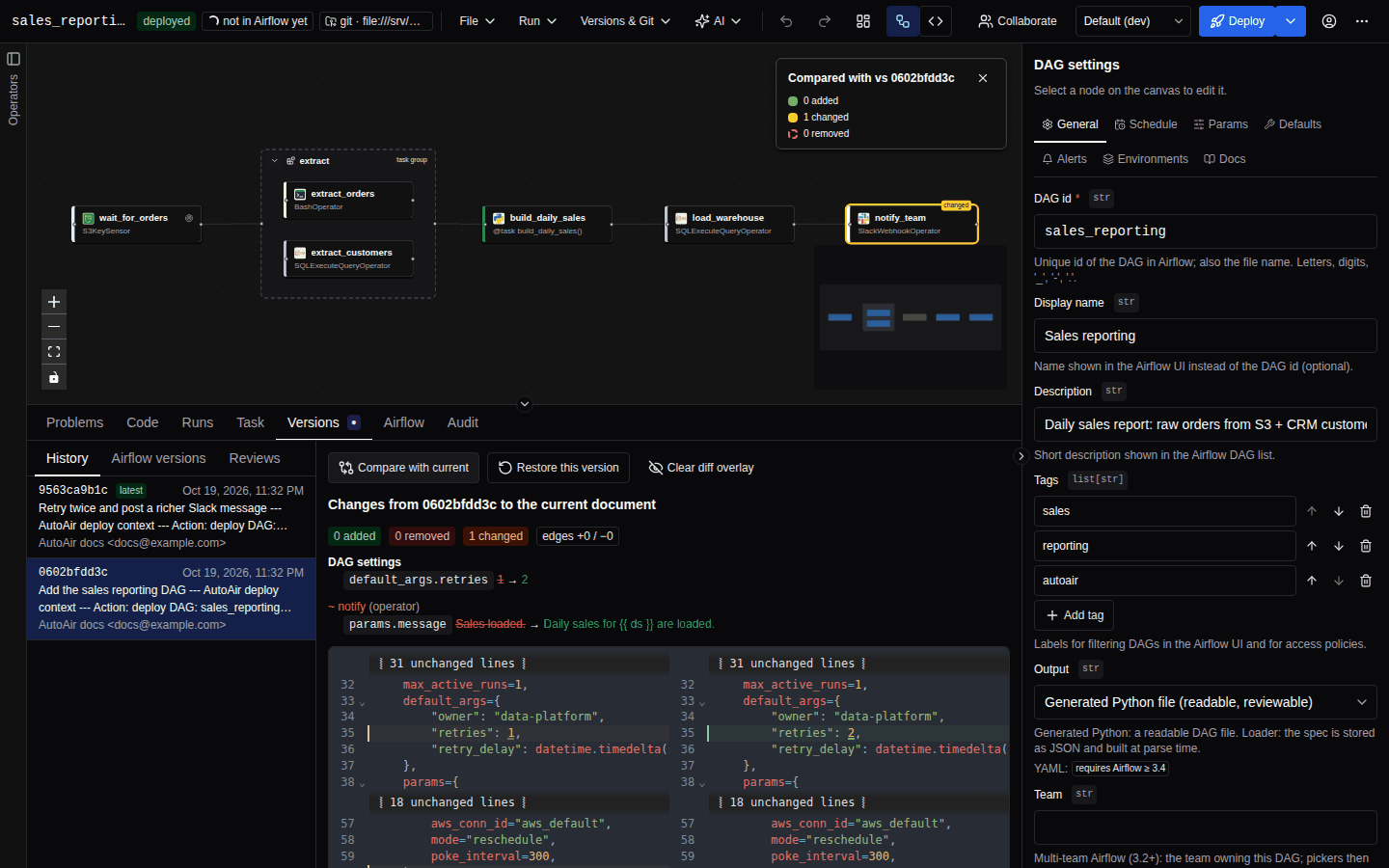1389x868 pixels.
Task: Switch to the code view
Action: tap(936, 21)
